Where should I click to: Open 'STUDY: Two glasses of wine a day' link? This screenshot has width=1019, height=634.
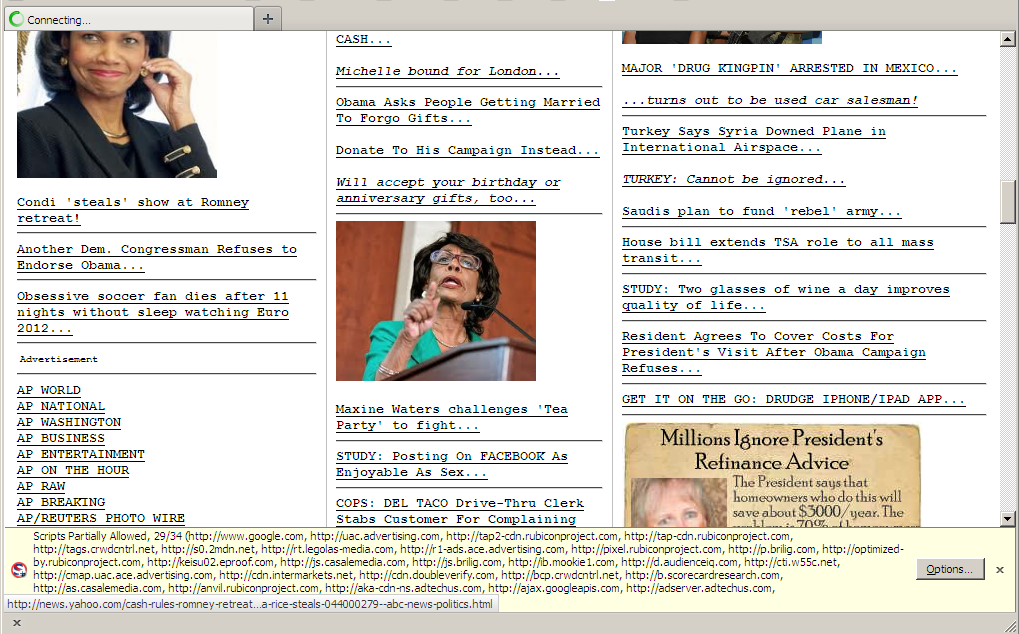tap(786, 297)
